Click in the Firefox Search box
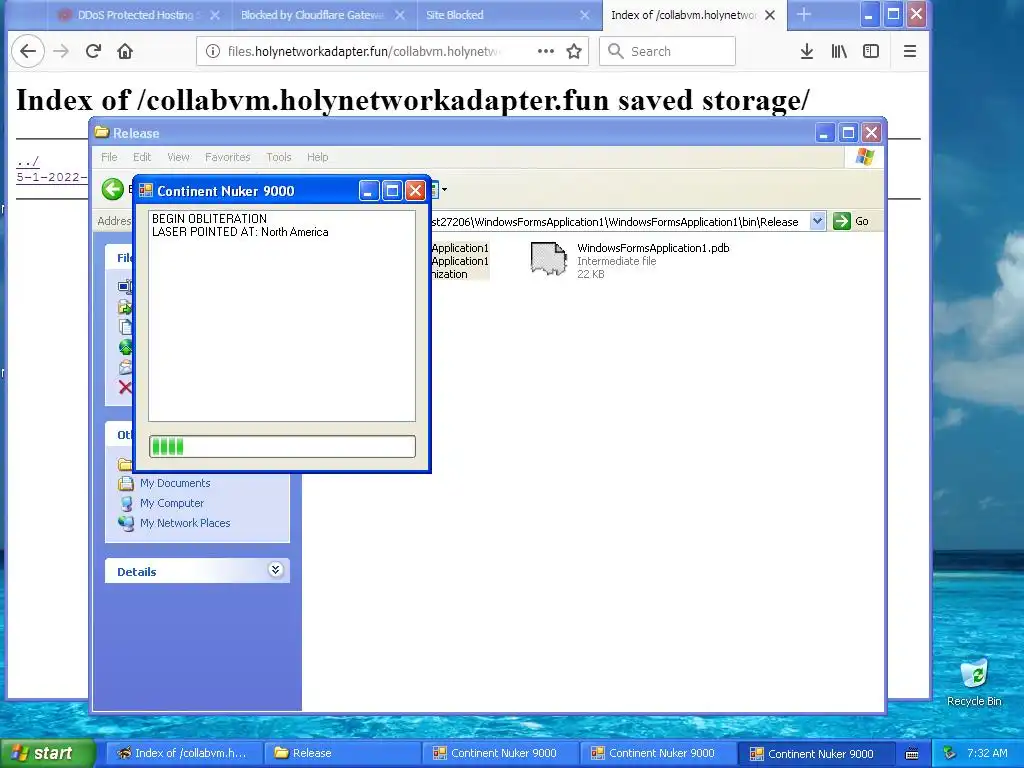 coord(667,51)
